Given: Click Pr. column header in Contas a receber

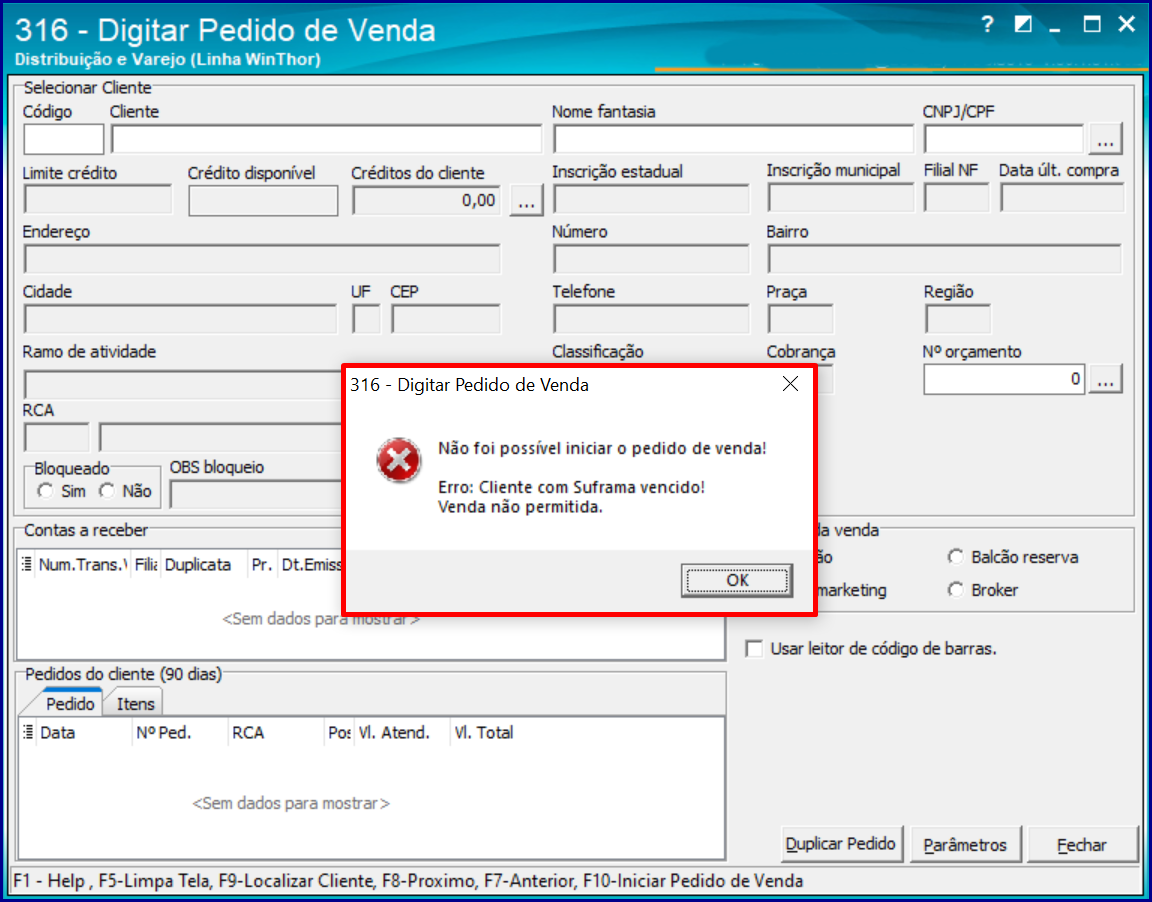Looking at the screenshot, I should (262, 564).
